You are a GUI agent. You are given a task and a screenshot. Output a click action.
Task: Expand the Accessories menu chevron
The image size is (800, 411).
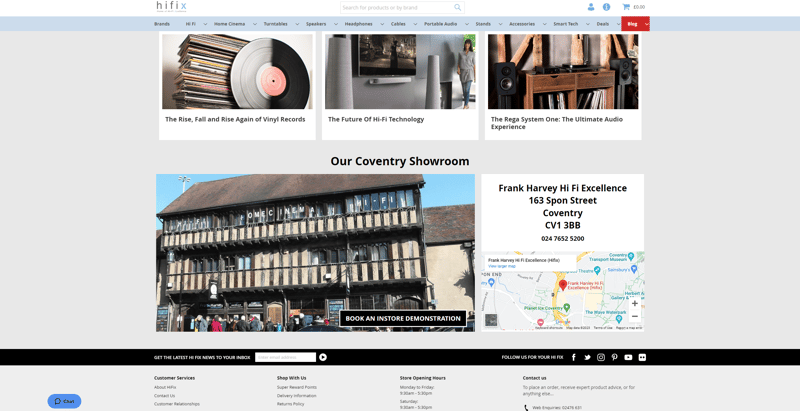(x=544, y=24)
